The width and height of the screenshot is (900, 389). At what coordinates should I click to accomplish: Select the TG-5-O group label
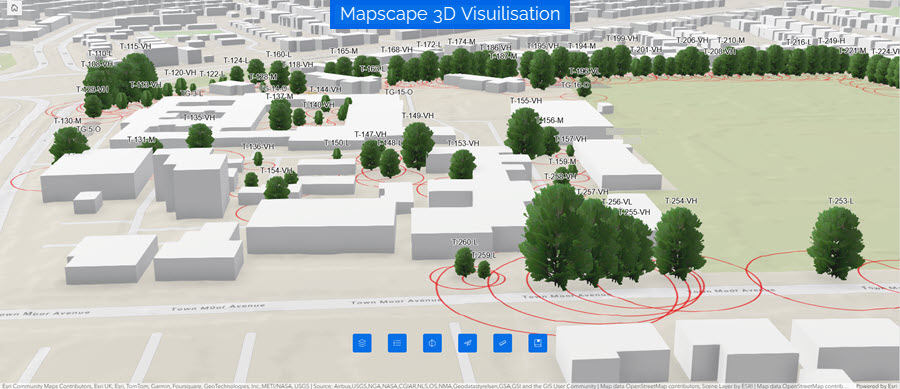pyautogui.click(x=88, y=130)
